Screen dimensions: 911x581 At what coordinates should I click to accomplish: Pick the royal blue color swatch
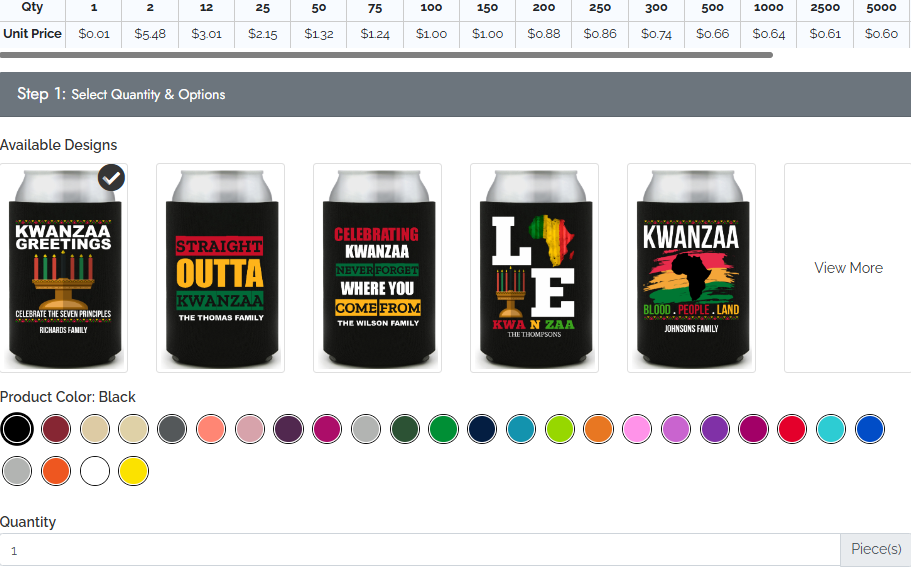(x=869, y=429)
